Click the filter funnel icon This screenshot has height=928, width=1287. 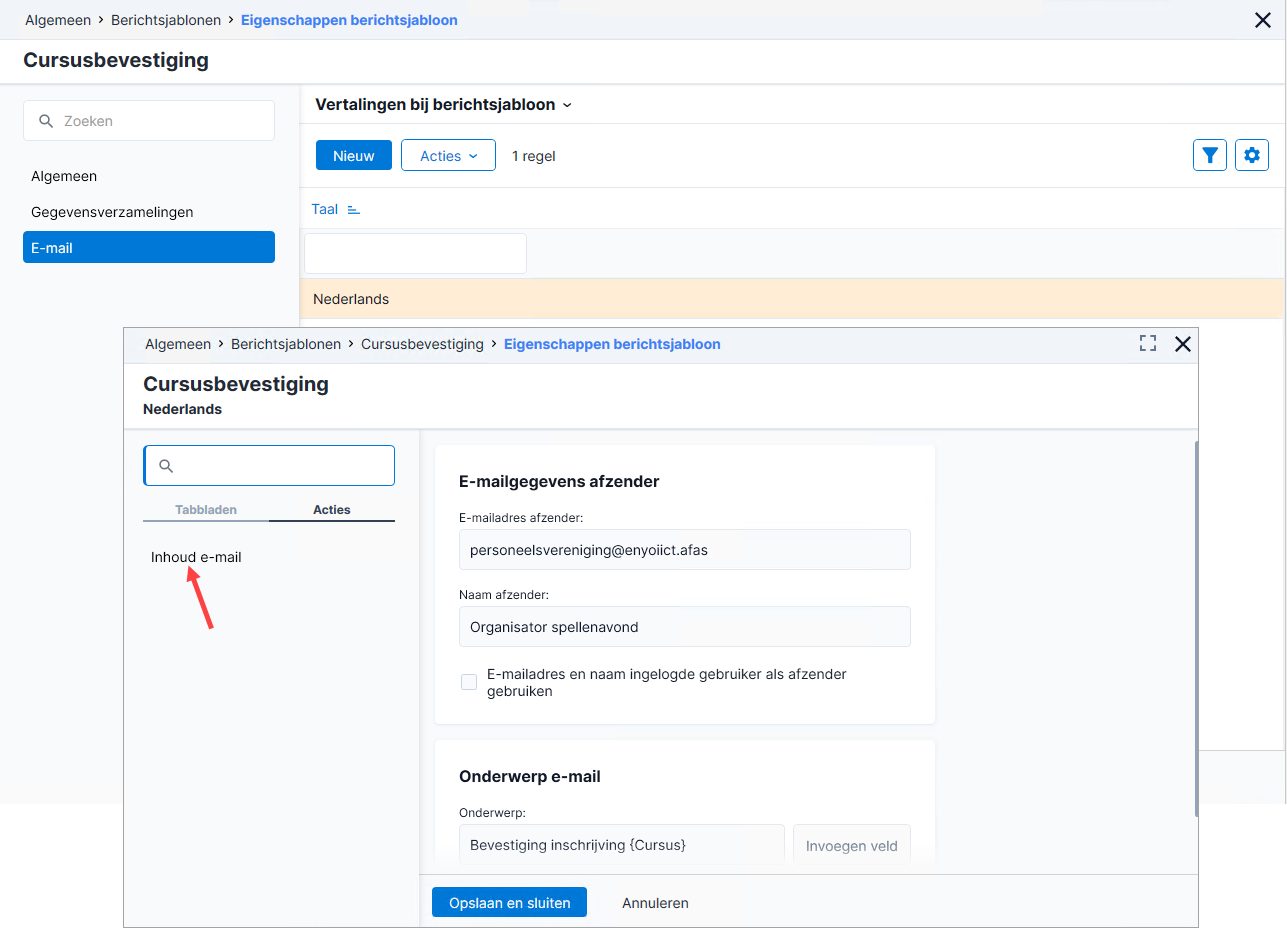click(1210, 155)
